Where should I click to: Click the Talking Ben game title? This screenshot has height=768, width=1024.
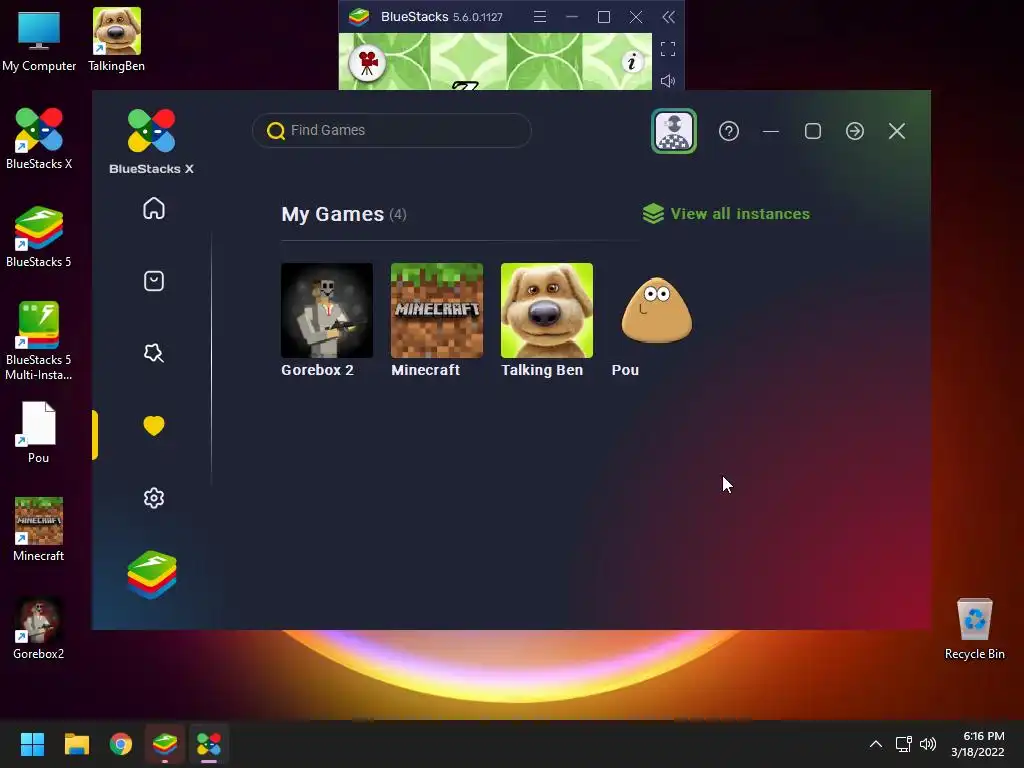pyautogui.click(x=542, y=370)
